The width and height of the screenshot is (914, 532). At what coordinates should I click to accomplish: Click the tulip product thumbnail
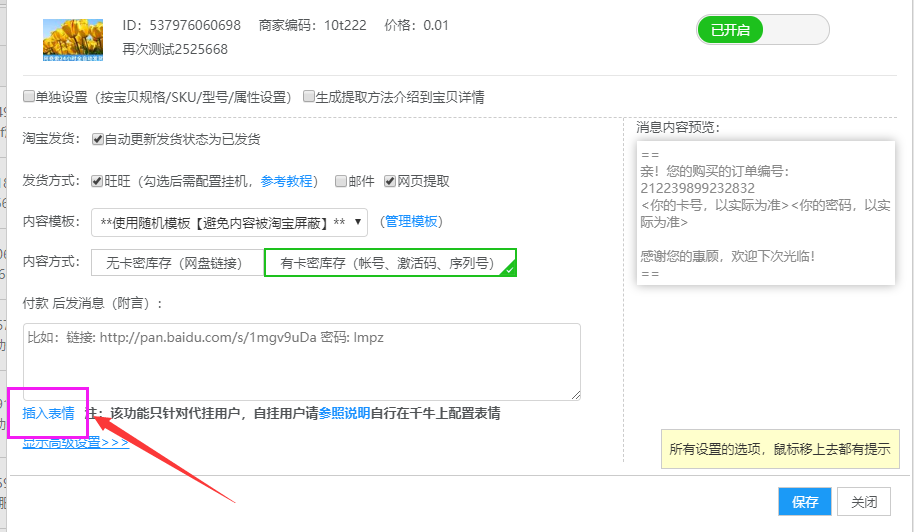pos(73,38)
